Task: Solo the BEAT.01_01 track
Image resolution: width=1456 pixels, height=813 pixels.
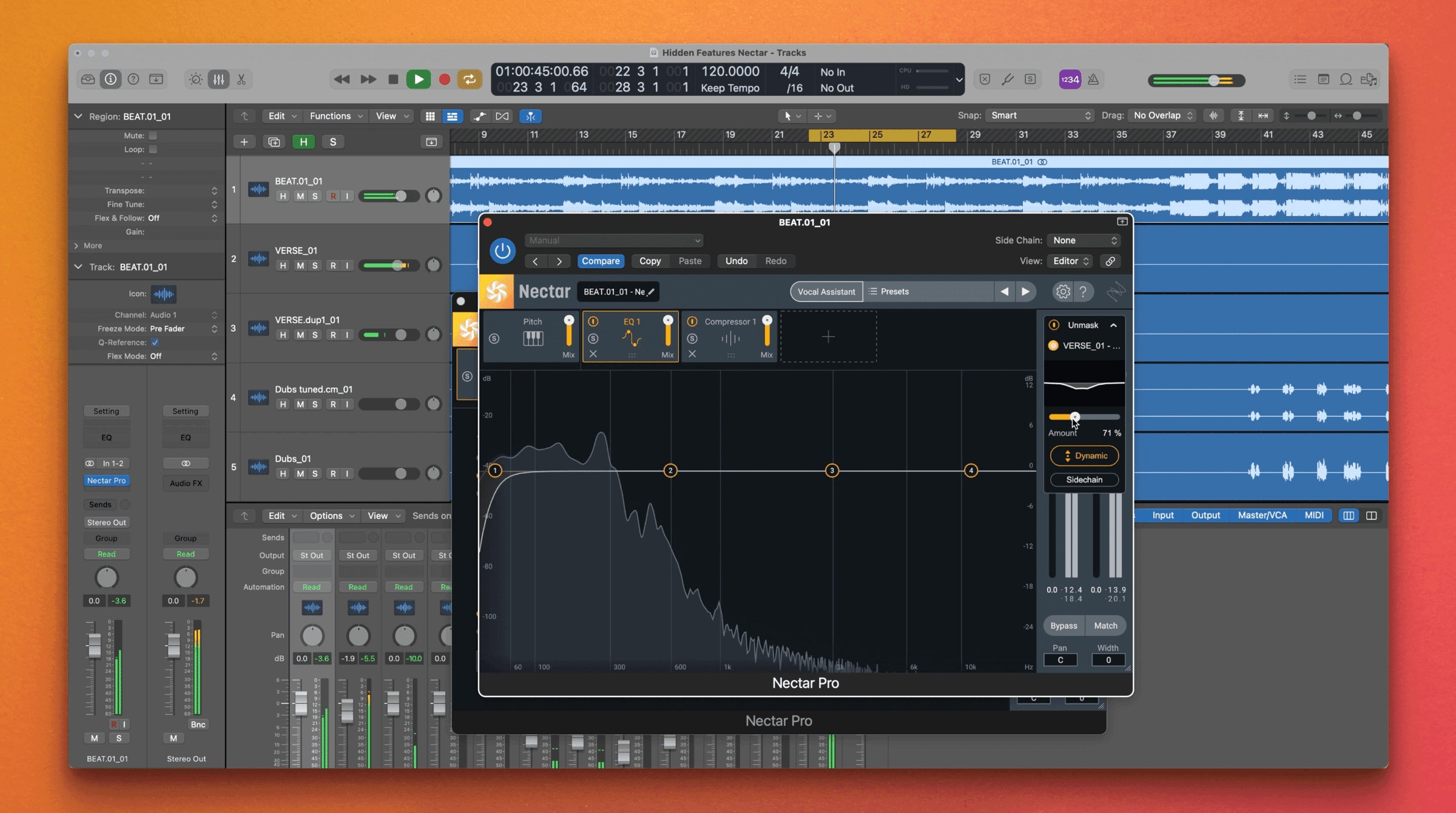Action: [315, 196]
